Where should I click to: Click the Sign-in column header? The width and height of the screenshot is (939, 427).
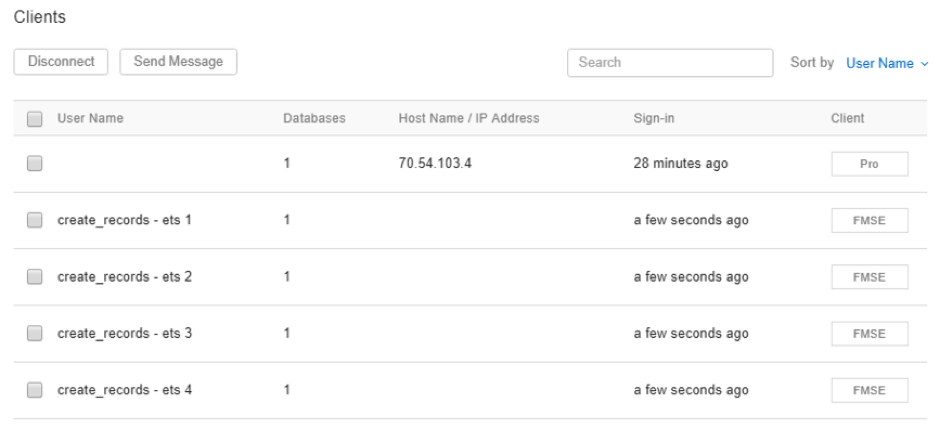tap(654, 118)
